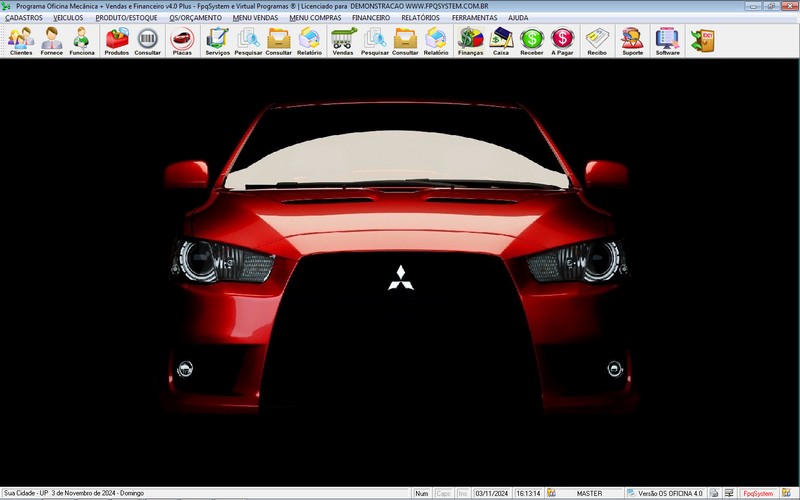Click the Caixa cash book icon

point(501,40)
